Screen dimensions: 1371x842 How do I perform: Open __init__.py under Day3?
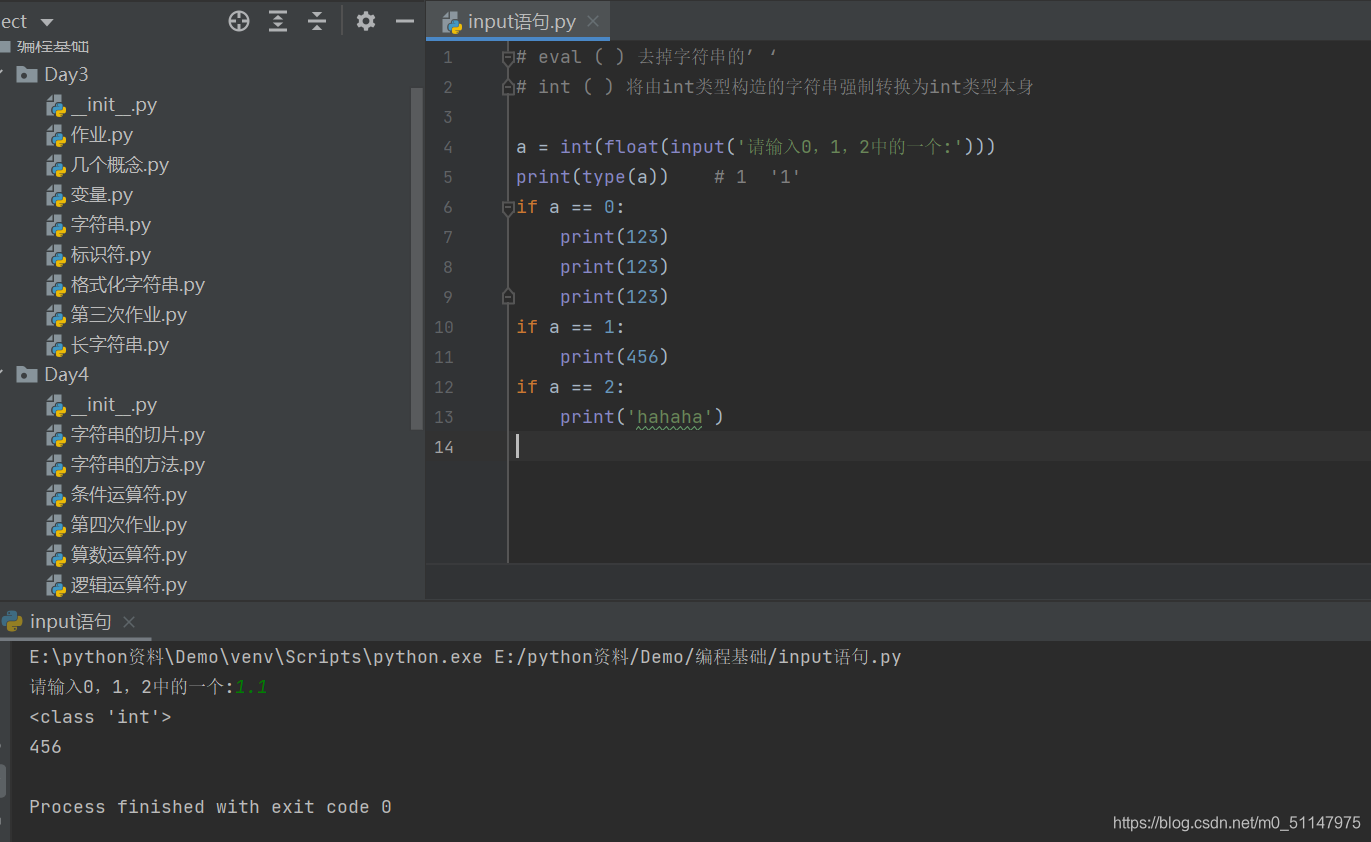(x=114, y=104)
